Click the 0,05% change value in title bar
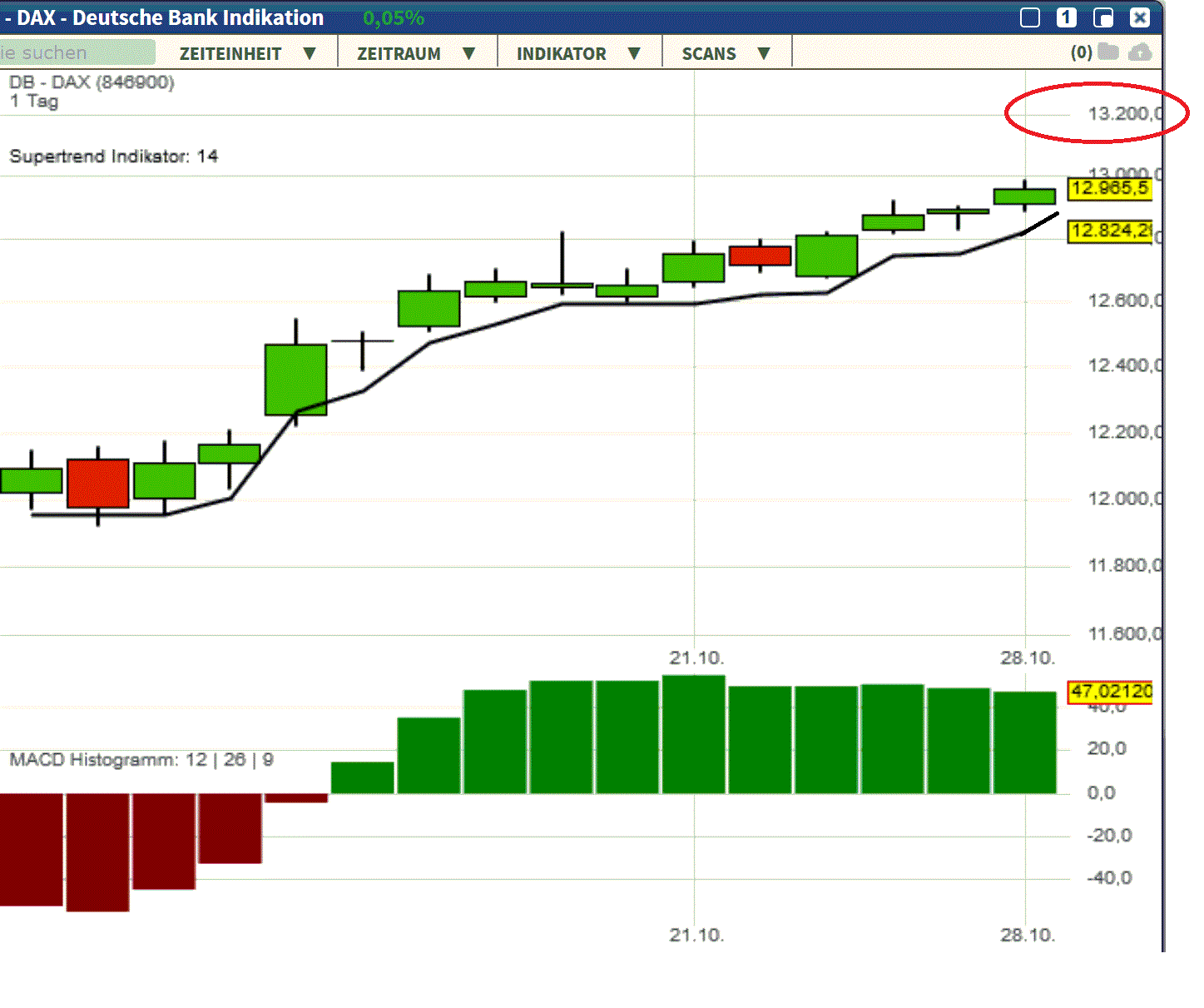1204x1008 pixels. coord(394,18)
